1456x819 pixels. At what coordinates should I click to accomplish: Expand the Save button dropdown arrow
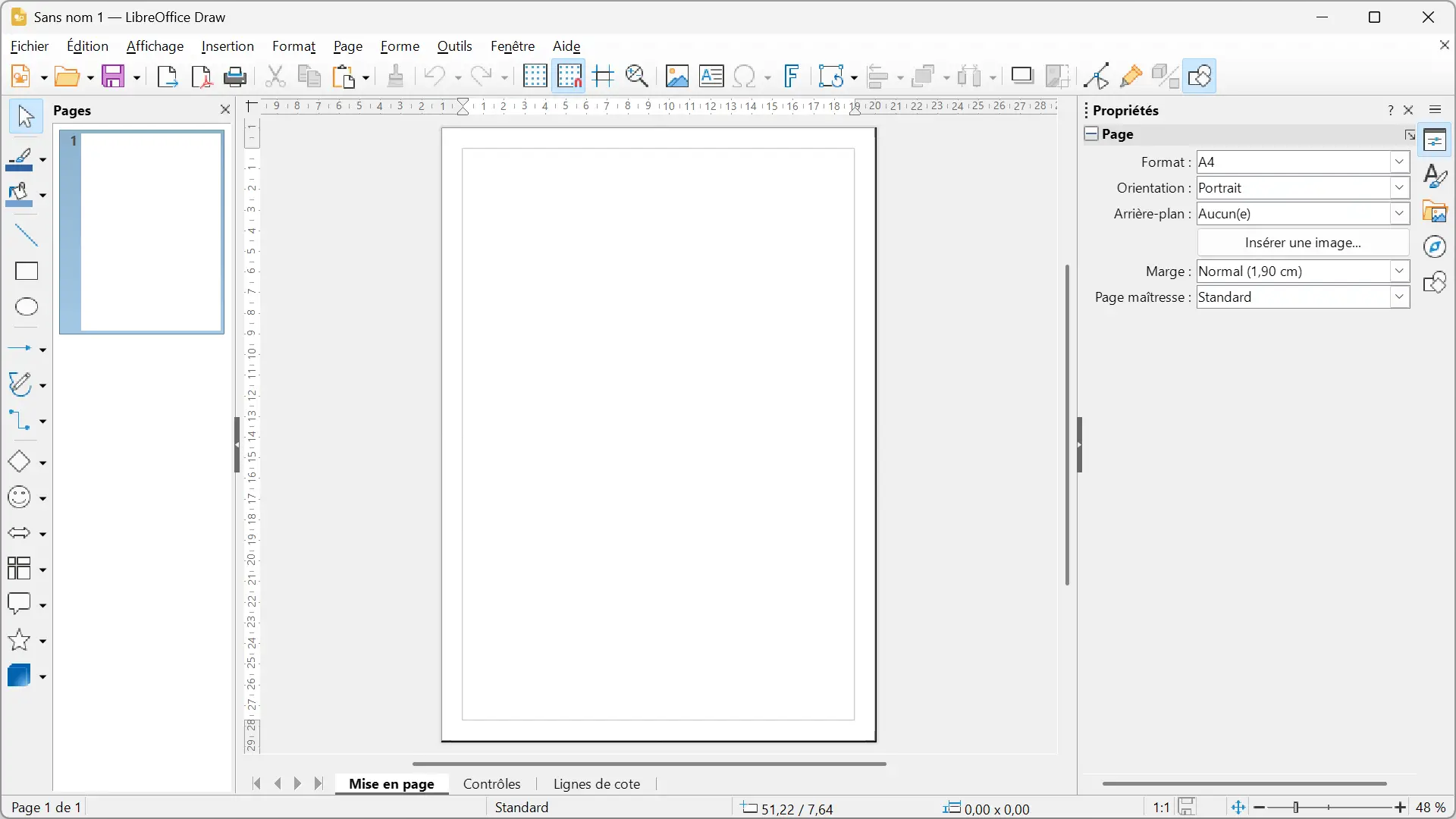tap(136, 77)
